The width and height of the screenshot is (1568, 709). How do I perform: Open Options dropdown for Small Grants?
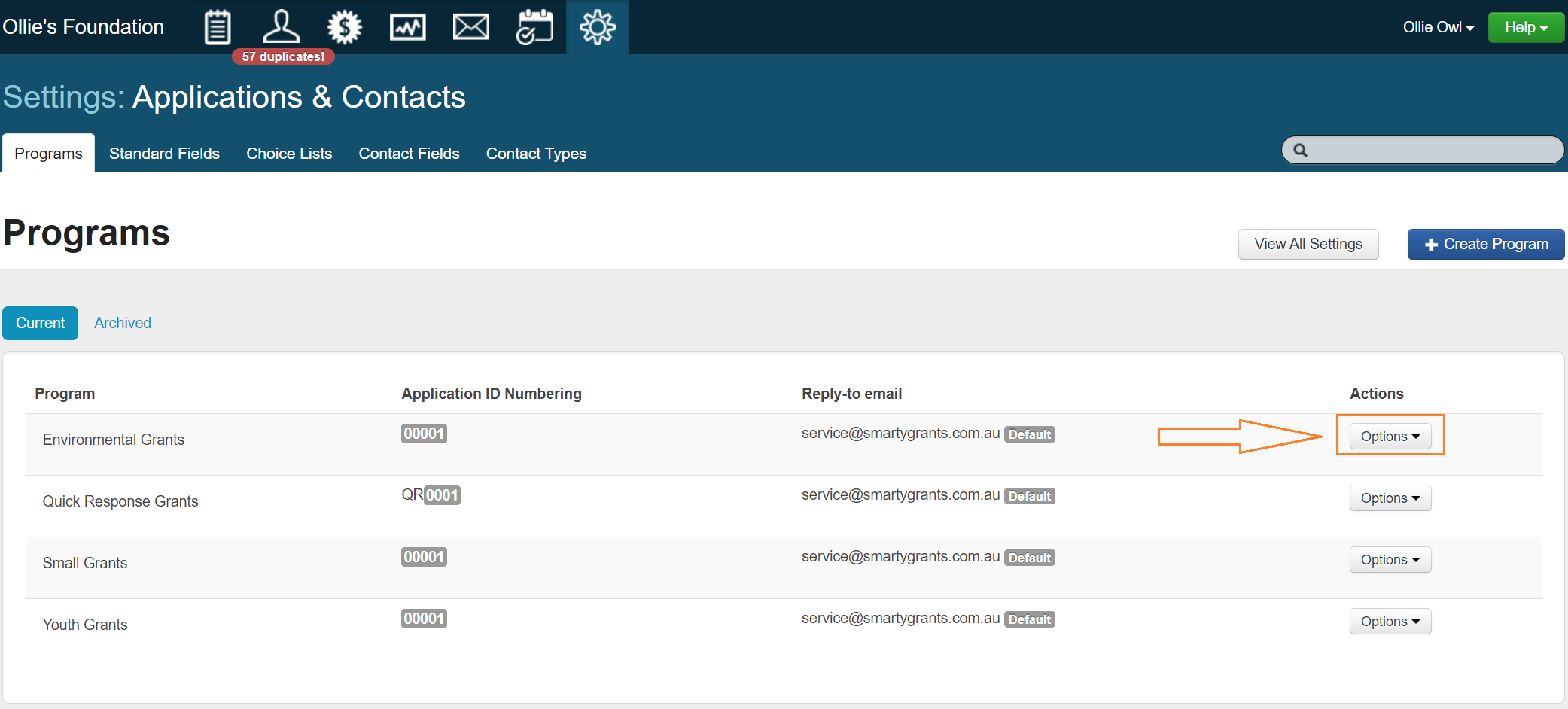point(1390,560)
